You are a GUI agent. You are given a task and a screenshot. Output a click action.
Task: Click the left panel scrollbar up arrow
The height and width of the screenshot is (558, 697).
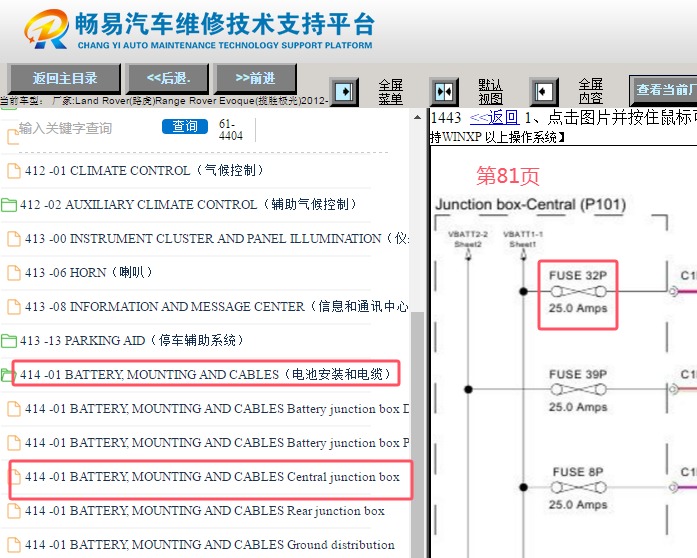tap(417, 117)
